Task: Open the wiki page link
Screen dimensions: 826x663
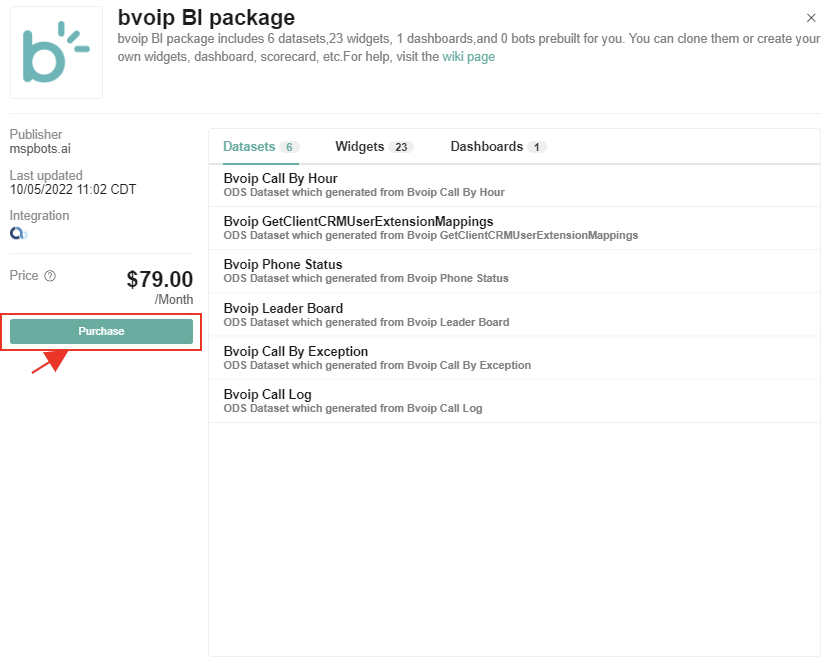Action: tap(468, 57)
